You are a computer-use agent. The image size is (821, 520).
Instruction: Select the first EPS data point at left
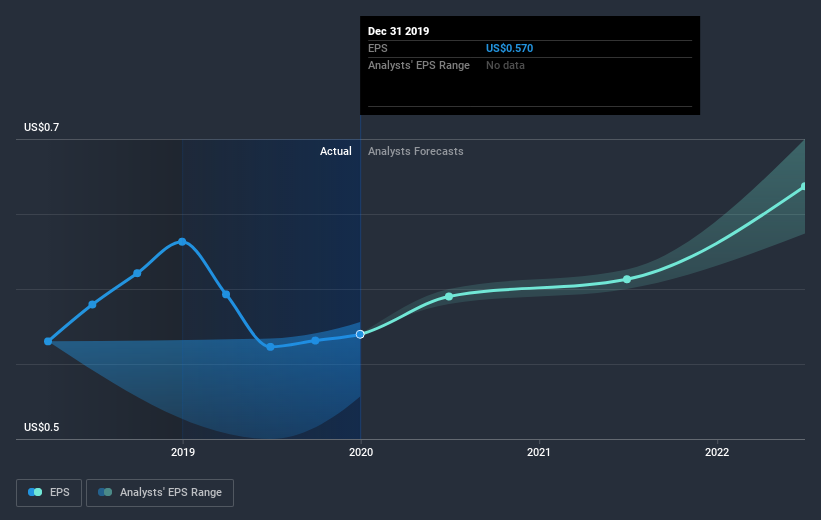pyautogui.click(x=48, y=341)
